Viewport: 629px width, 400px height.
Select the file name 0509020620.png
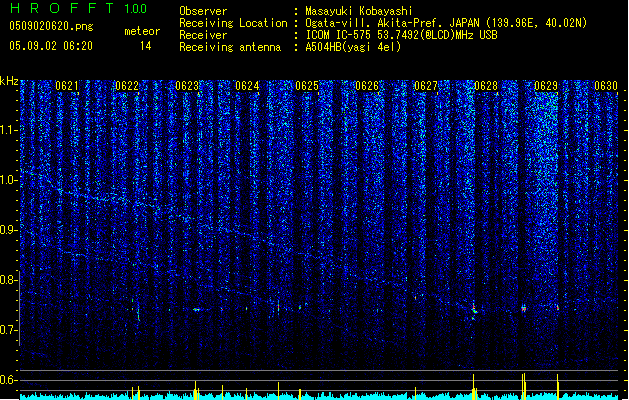51,26
